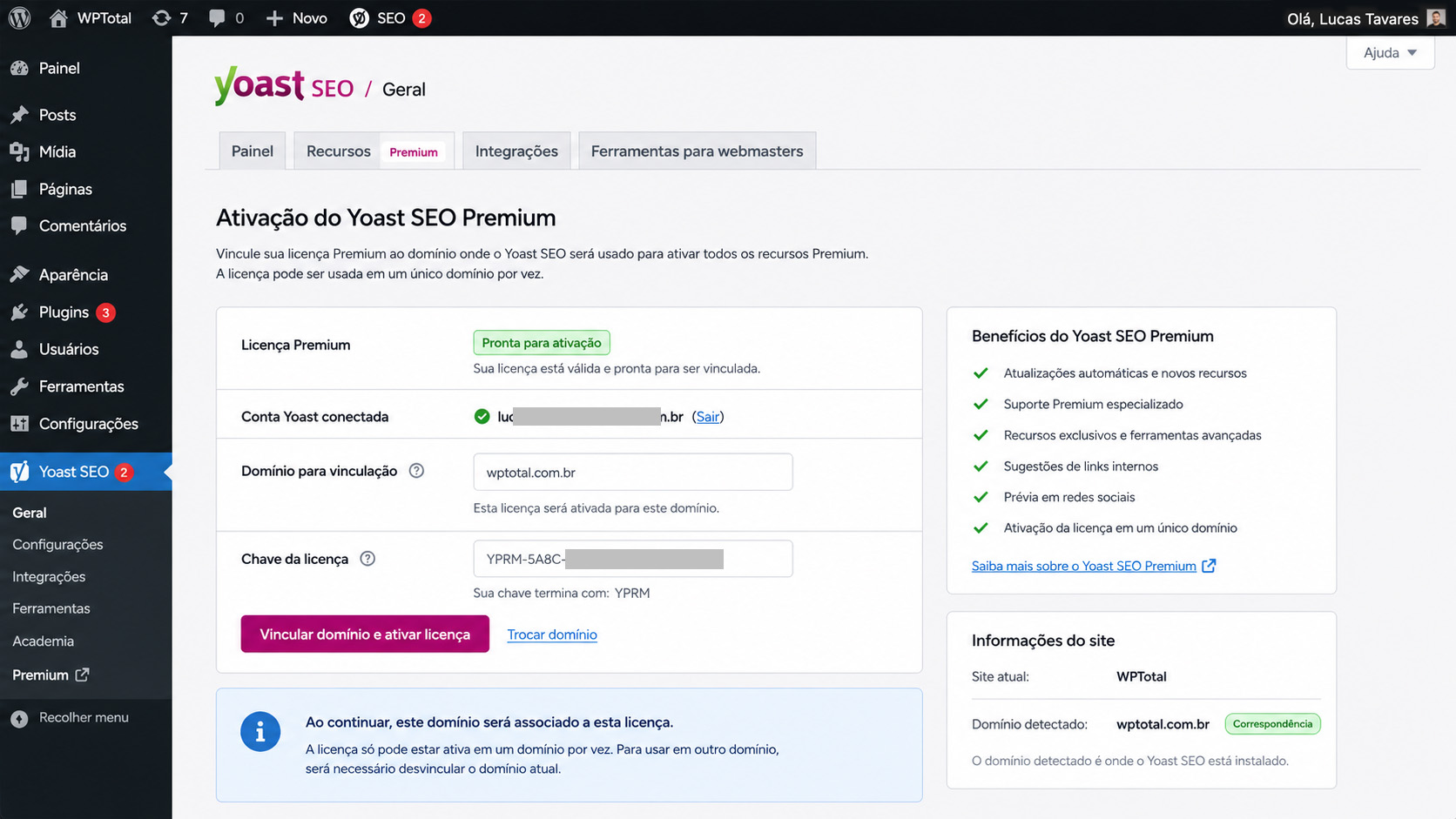1456x819 pixels.
Task: Click the Pronta para ativação badge
Action: coord(542,343)
